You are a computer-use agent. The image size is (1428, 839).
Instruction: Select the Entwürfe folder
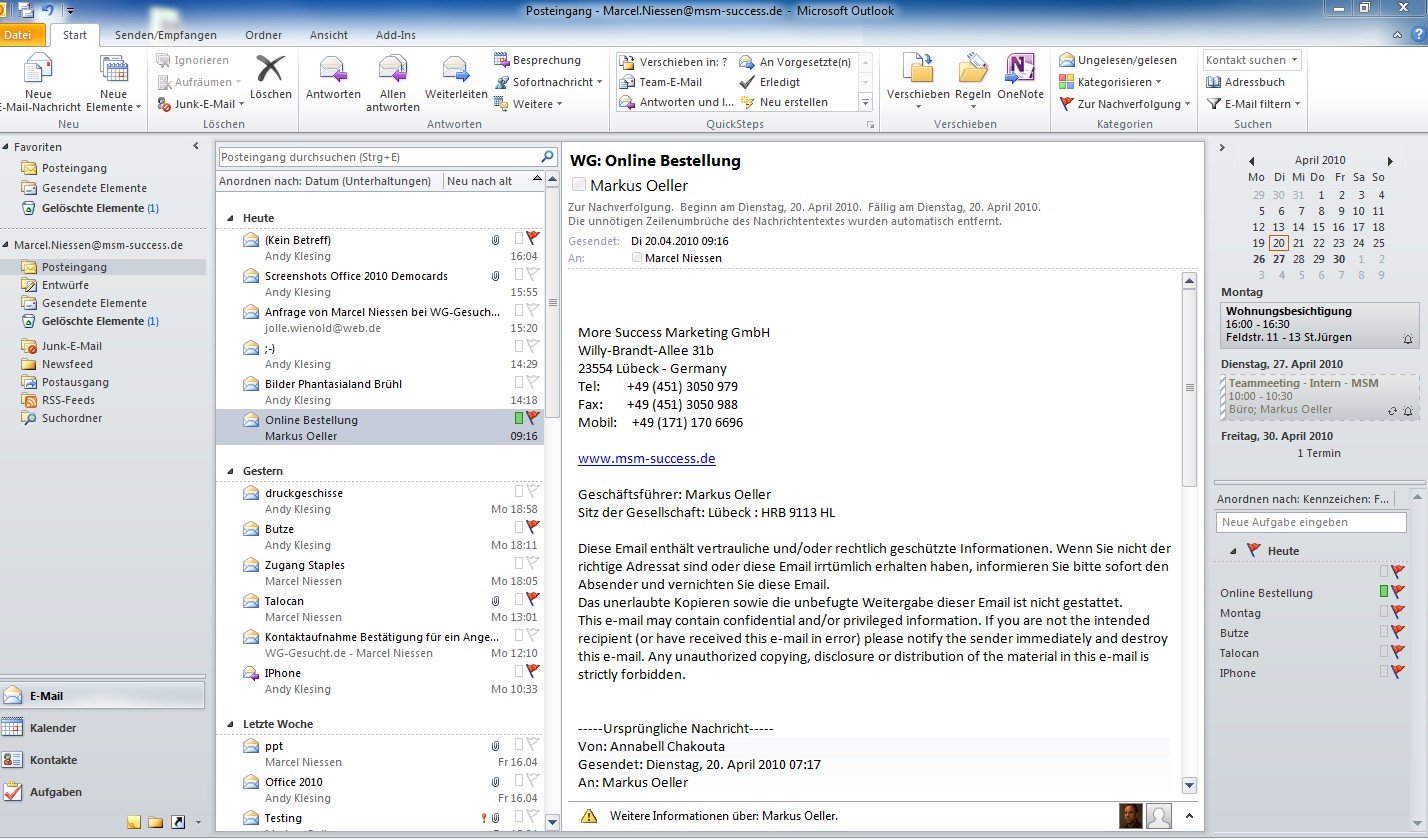65,285
